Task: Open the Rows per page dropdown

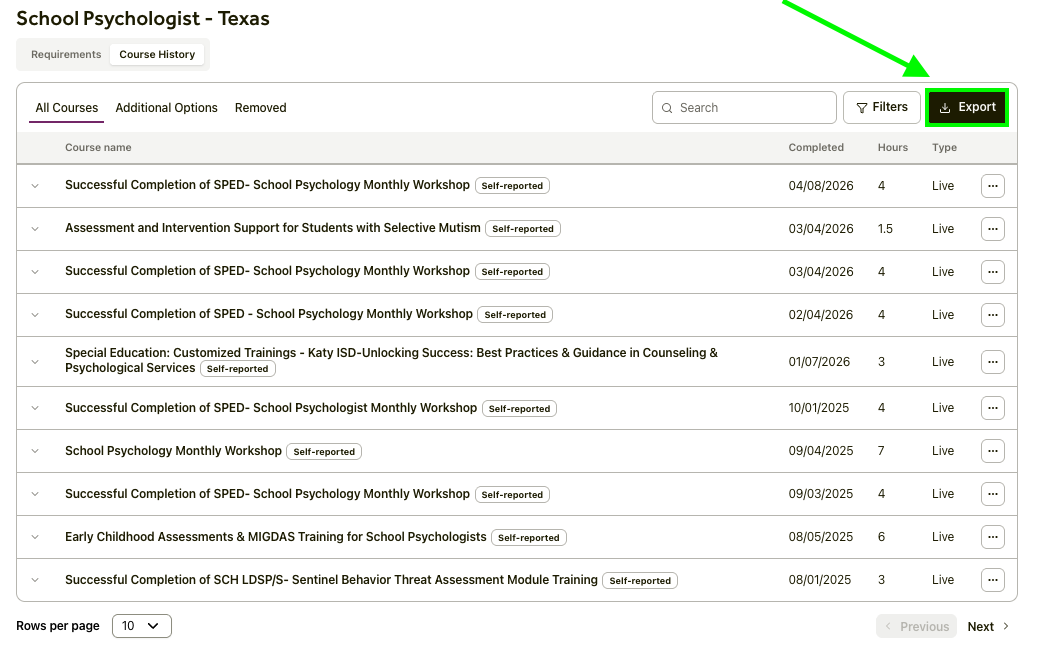Action: pyautogui.click(x=141, y=626)
